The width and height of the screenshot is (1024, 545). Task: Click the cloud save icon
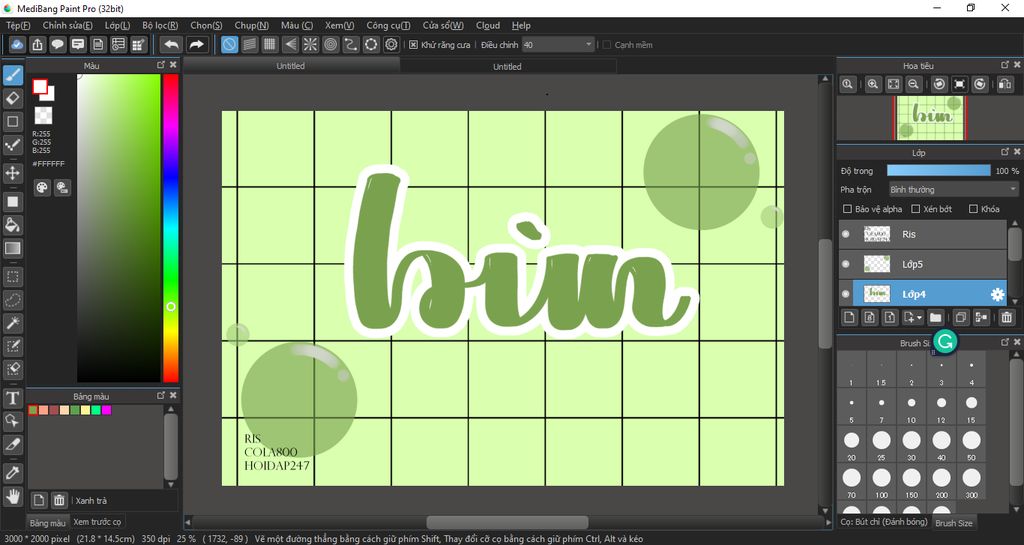[x=18, y=44]
